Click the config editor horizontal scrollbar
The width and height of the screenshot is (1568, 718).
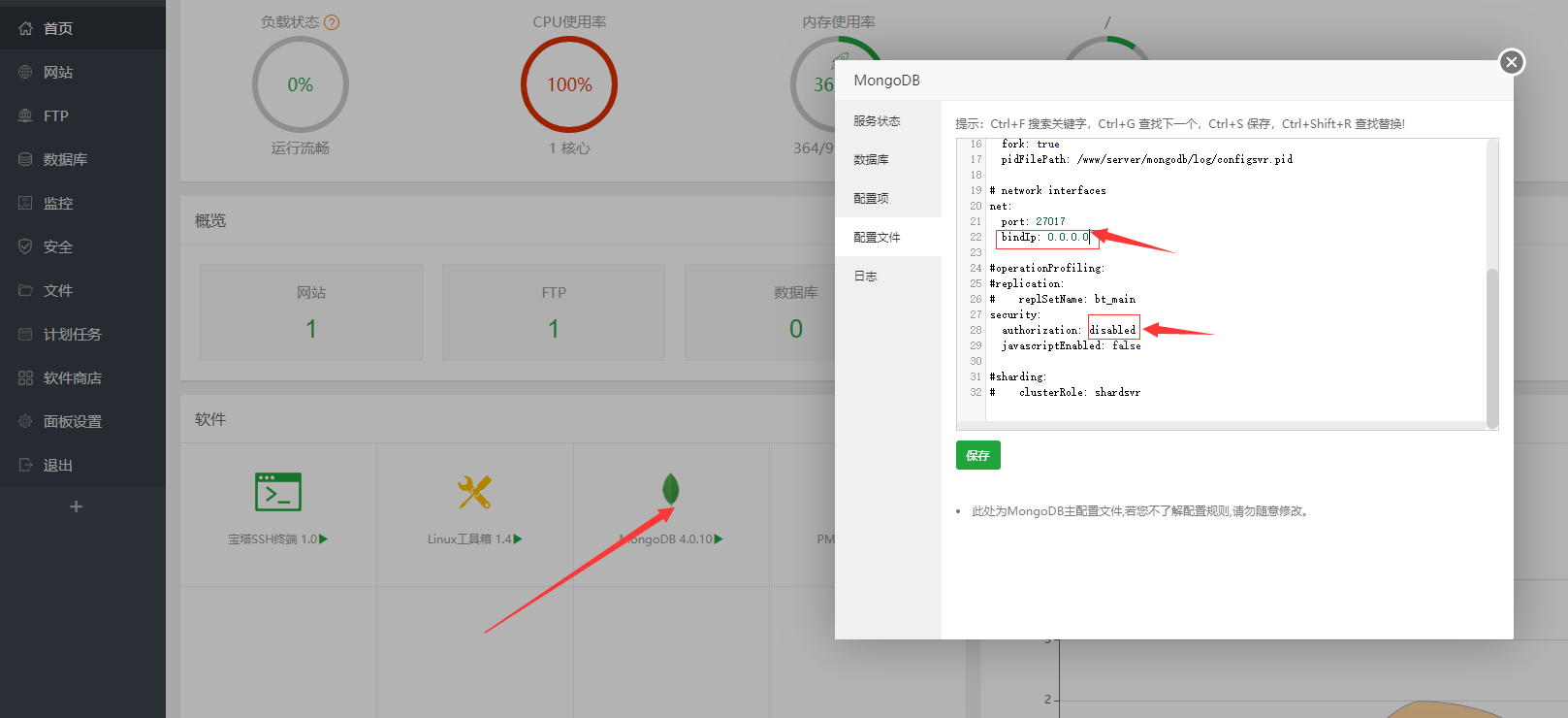click(x=1221, y=425)
